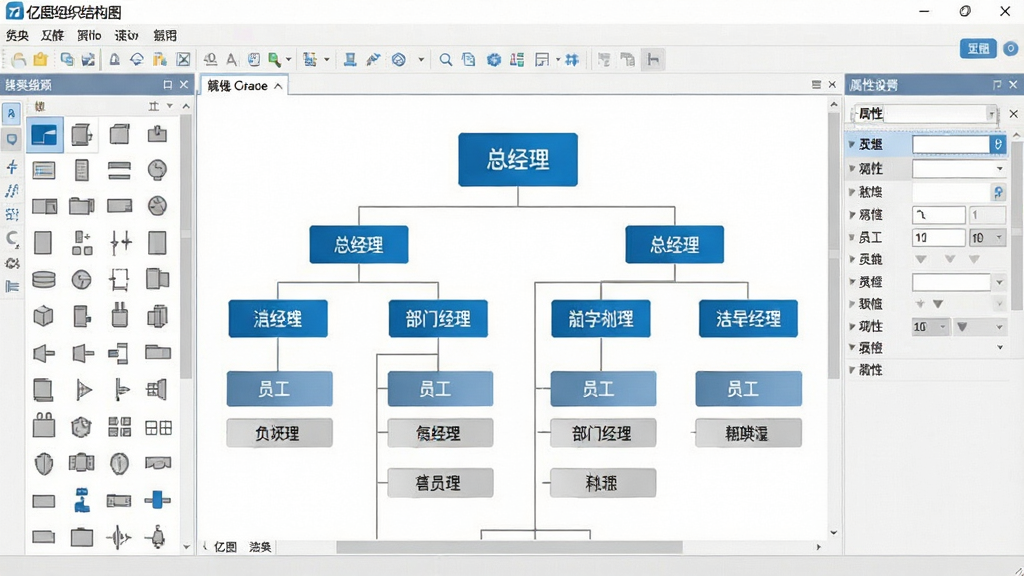The width and height of the screenshot is (1024, 576).
Task: Open the second property row dropdown
Action: pyautogui.click(x=999, y=168)
